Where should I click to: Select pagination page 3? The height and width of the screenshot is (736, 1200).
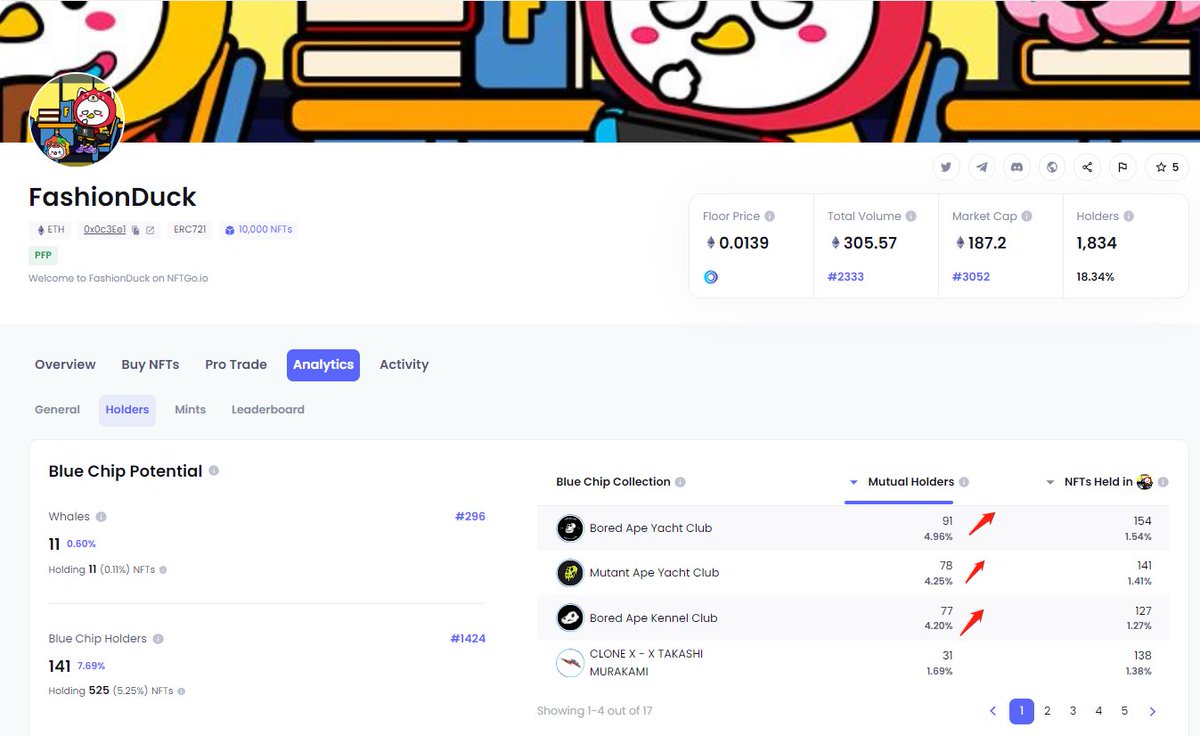point(1073,711)
